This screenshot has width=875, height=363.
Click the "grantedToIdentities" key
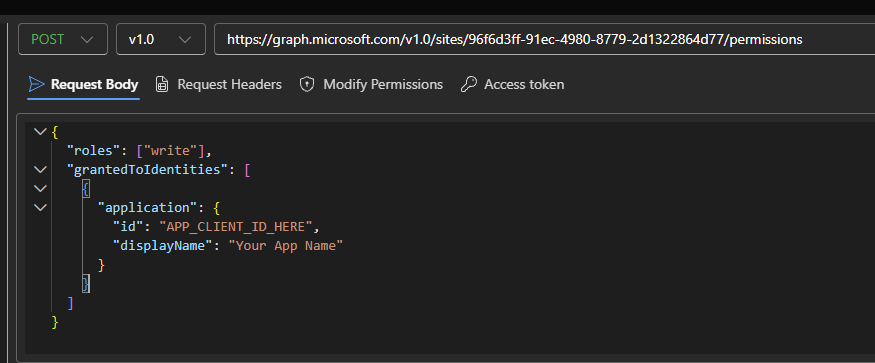tap(147, 170)
